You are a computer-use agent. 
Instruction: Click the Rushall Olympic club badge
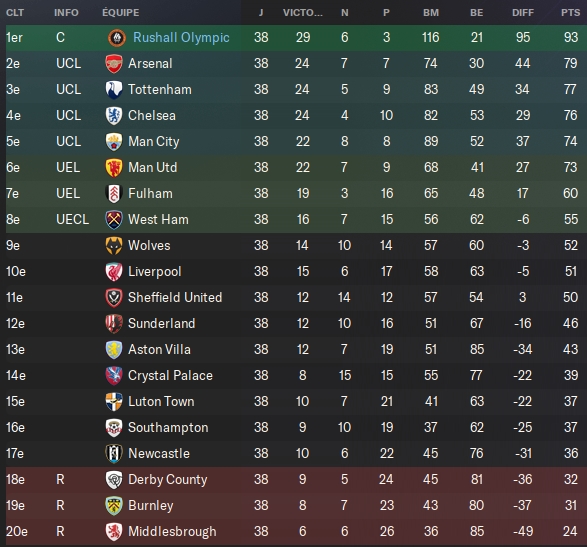click(116, 38)
